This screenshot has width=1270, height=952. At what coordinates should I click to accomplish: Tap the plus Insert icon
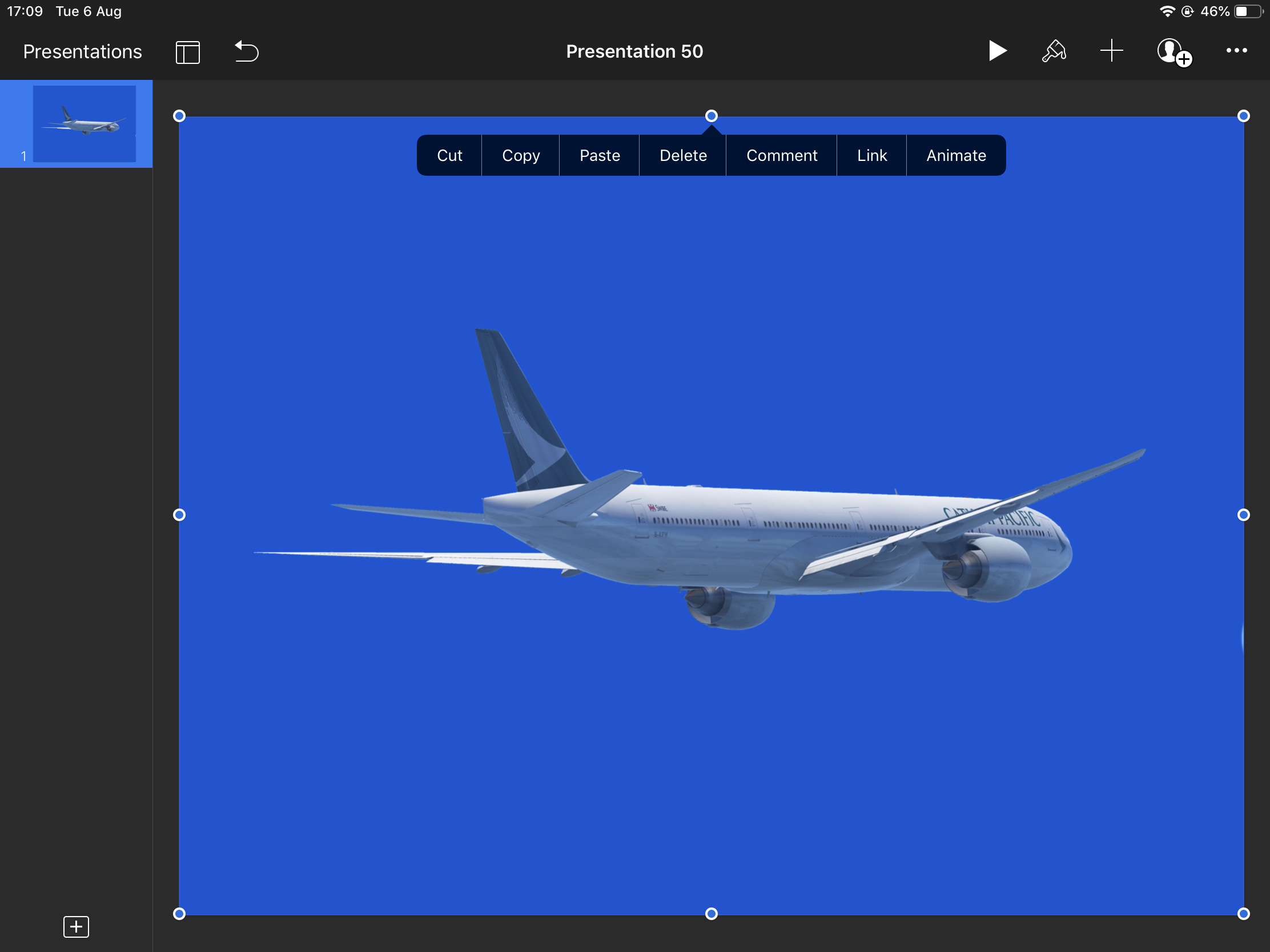point(1111,51)
